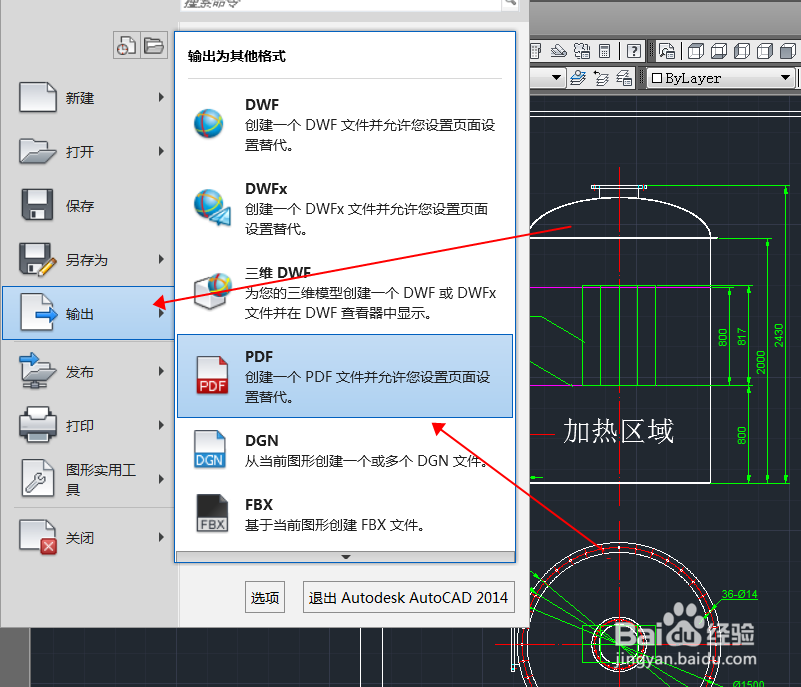
Task: Expand the 输出 (Export) submenu arrow
Action: click(161, 313)
